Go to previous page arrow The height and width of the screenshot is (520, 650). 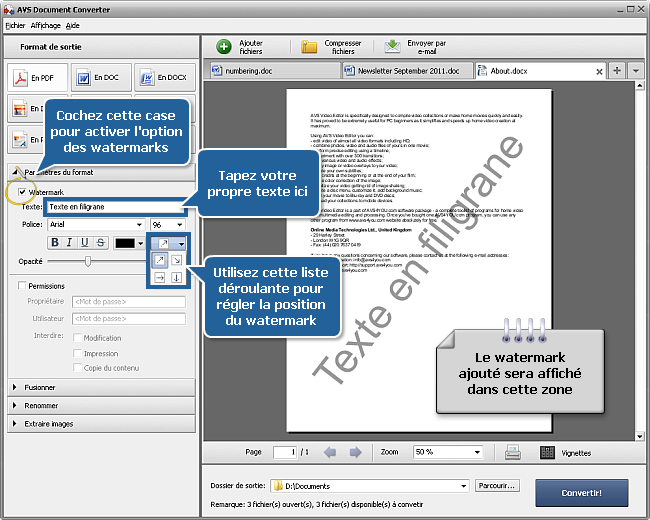pos(330,452)
